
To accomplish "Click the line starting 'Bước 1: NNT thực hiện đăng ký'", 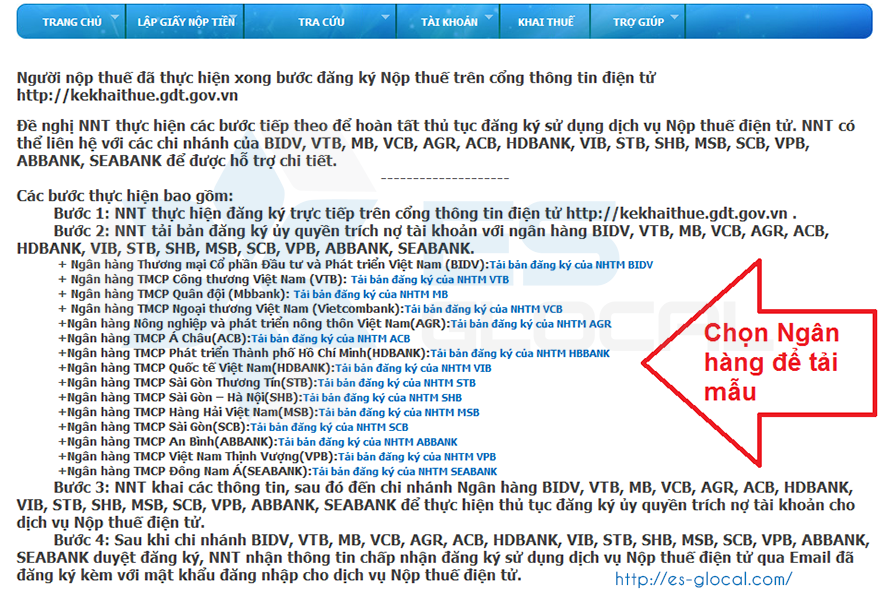I will point(425,213).
